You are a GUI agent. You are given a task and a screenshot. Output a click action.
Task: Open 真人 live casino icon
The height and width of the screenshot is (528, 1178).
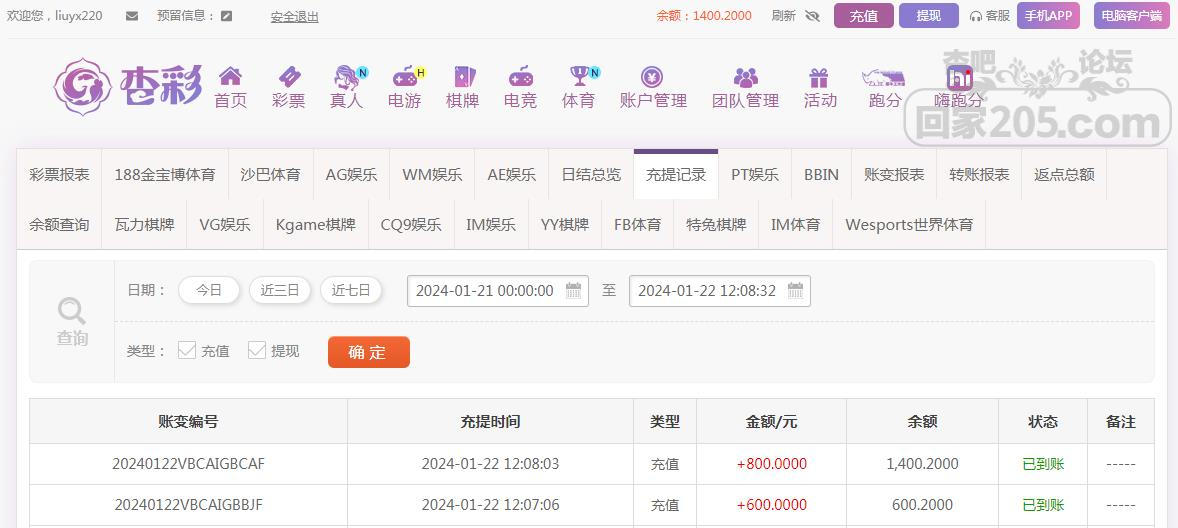[346, 77]
